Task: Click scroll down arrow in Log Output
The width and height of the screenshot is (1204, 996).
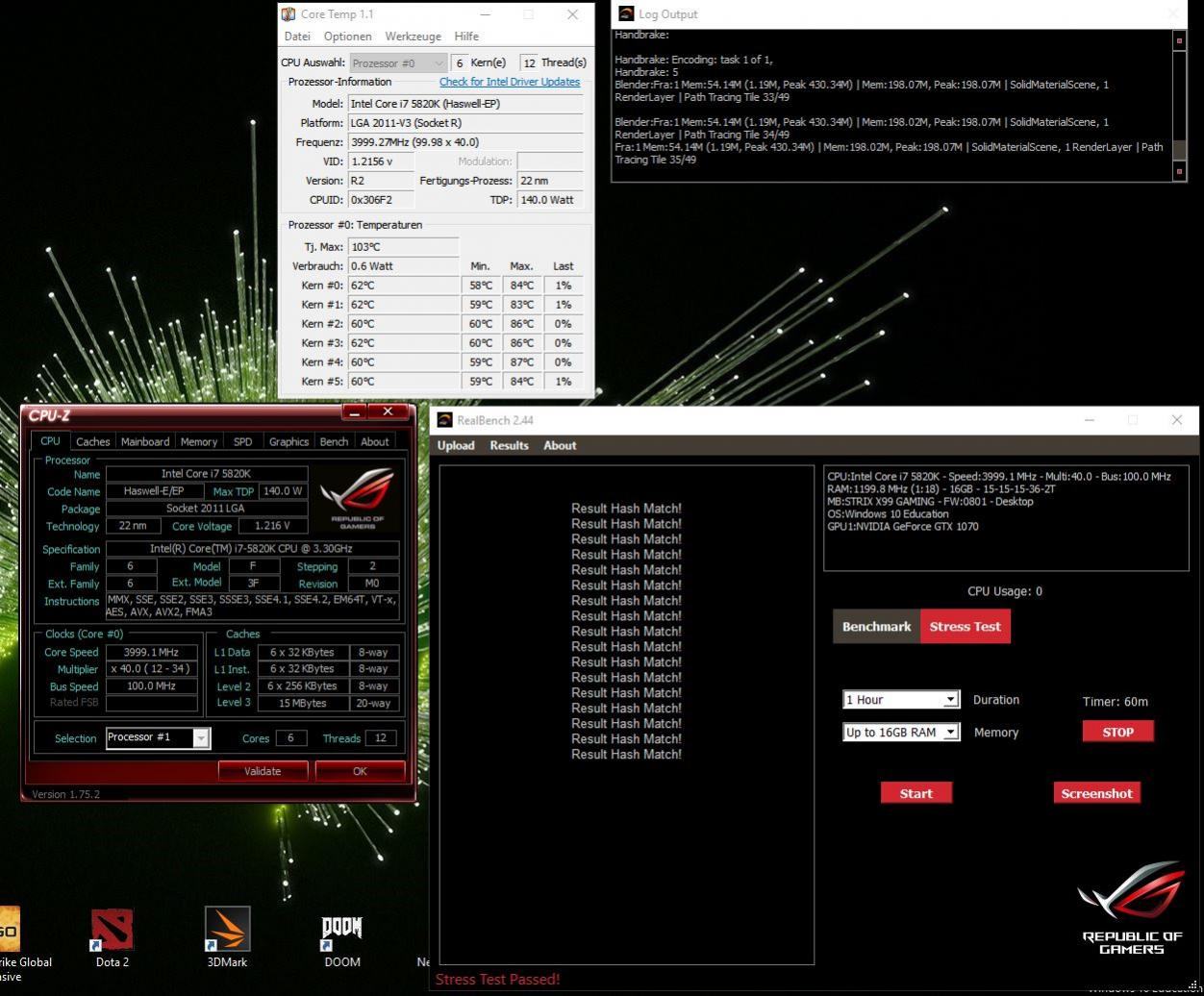Action: tap(1179, 171)
